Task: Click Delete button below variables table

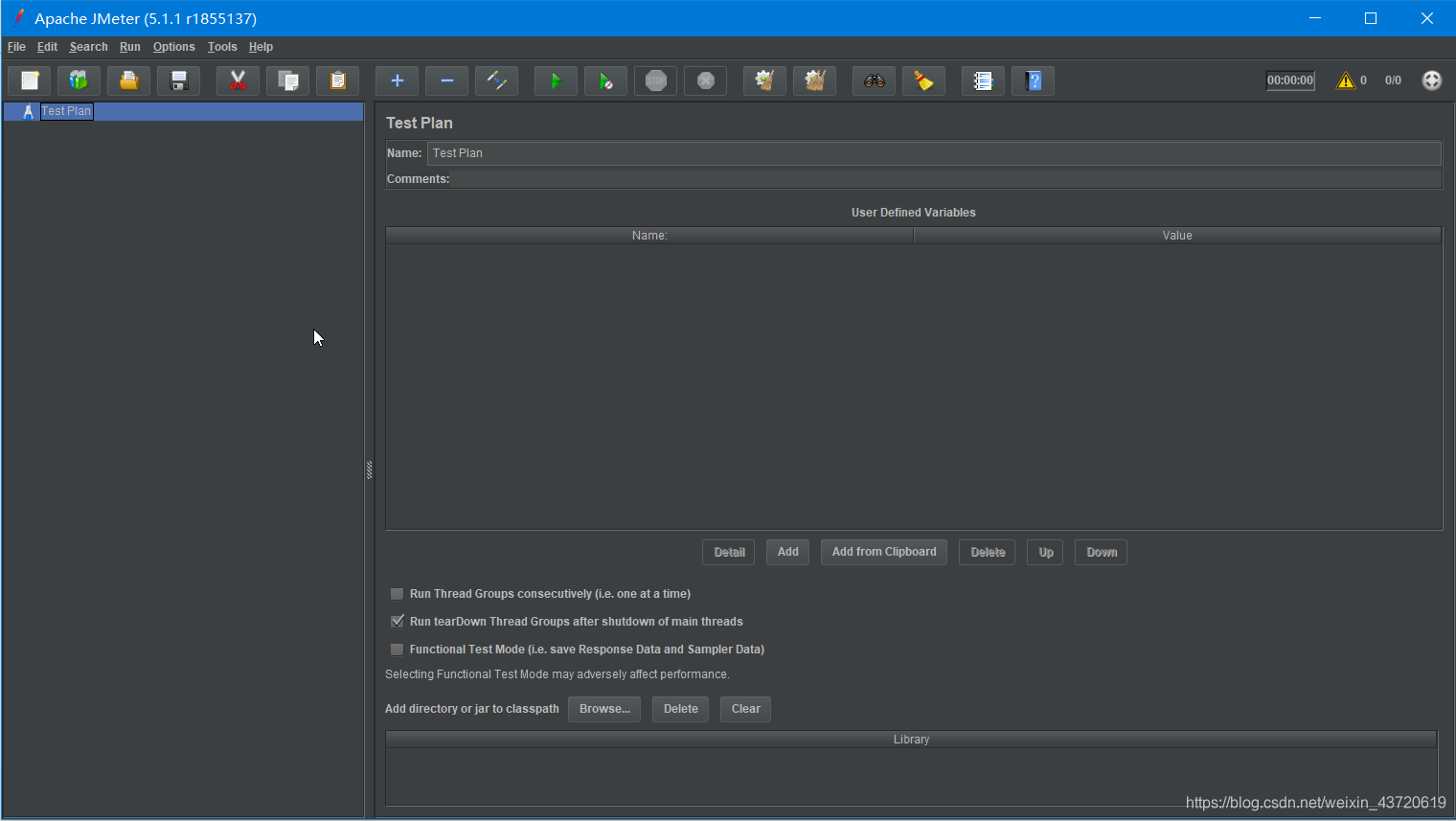Action: click(988, 552)
